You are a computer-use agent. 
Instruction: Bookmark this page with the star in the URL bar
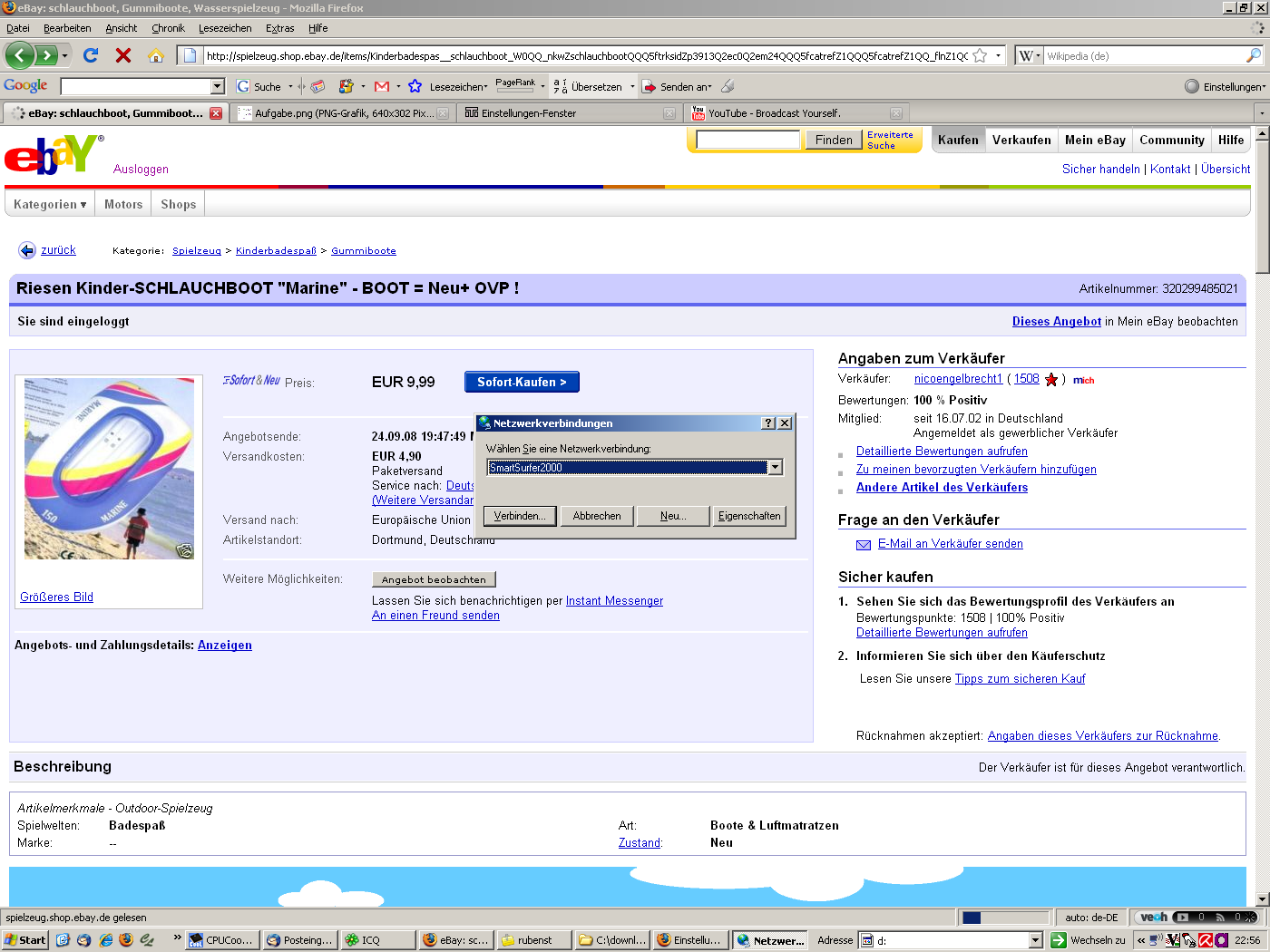click(x=980, y=55)
